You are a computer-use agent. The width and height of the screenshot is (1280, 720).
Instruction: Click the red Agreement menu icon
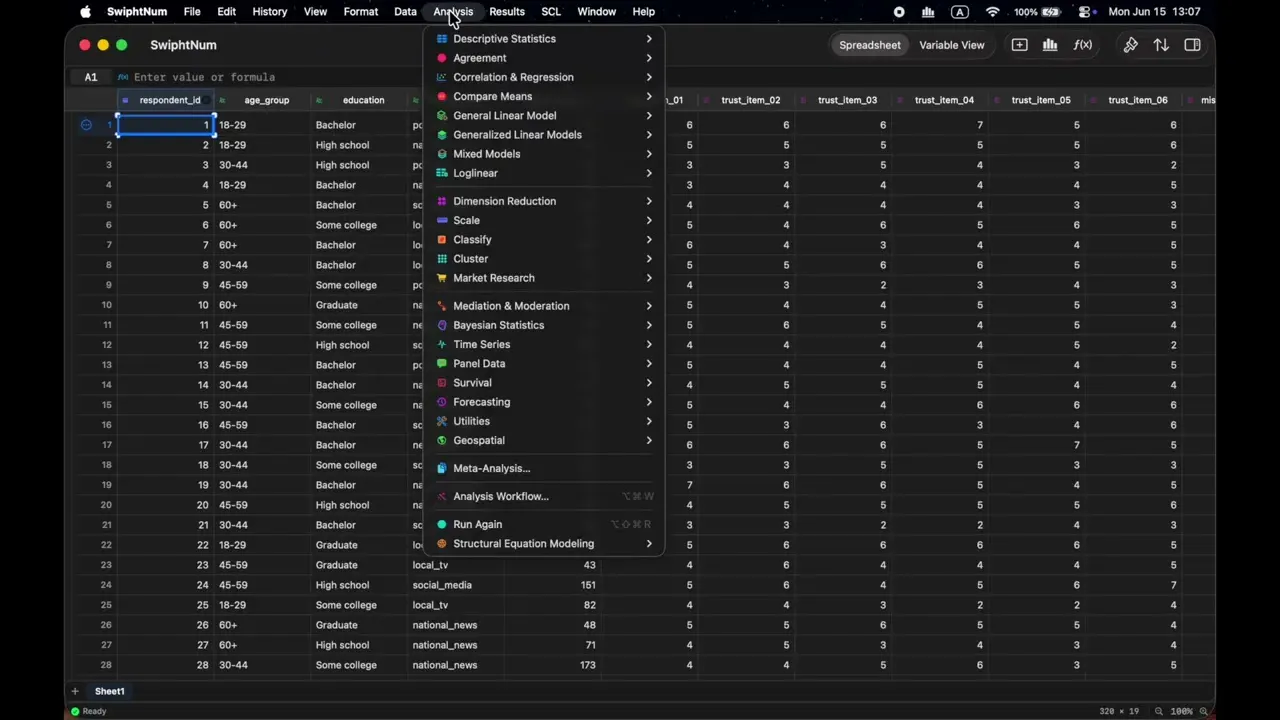[442, 58]
